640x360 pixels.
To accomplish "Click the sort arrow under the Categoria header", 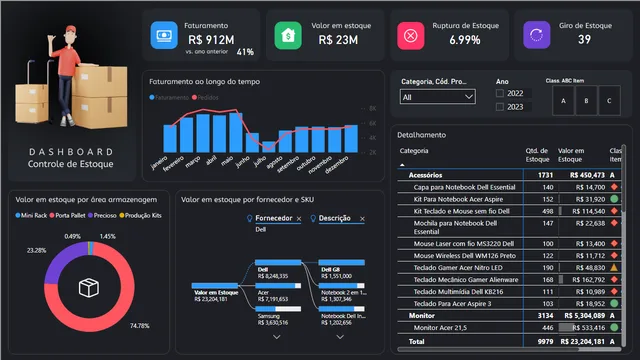I will click(402, 165).
